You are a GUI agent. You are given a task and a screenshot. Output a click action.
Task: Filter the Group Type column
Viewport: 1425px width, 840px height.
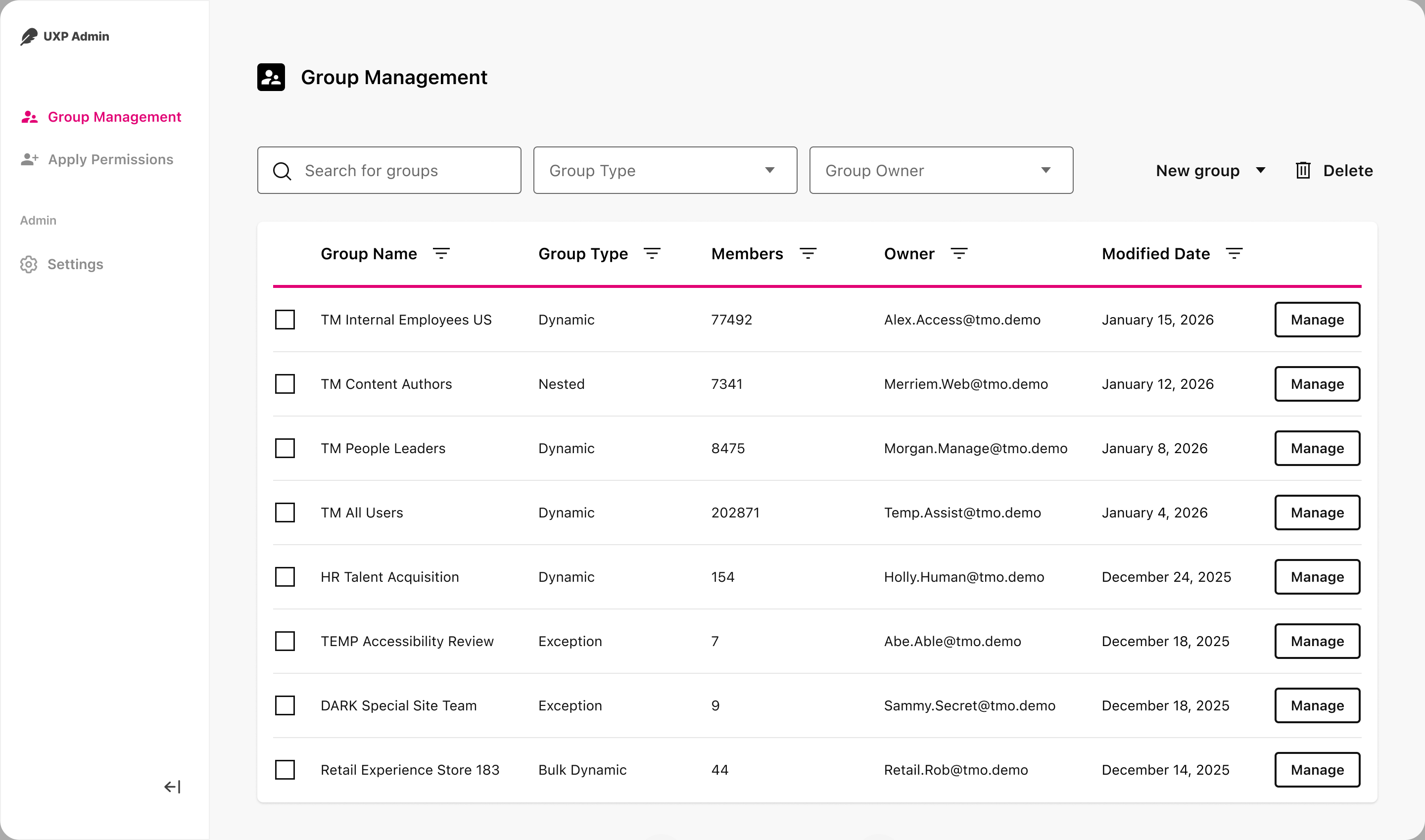652,254
